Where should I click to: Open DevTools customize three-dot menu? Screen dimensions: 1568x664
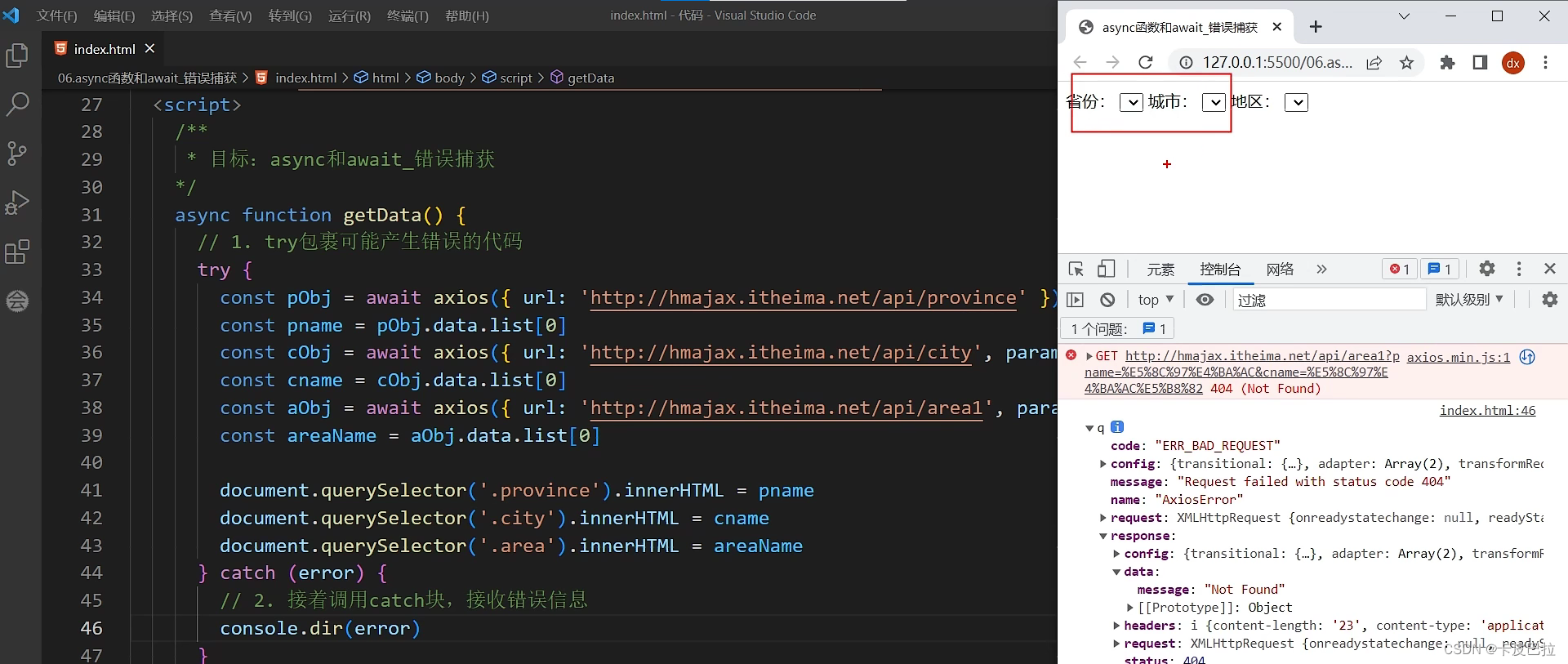point(1519,269)
